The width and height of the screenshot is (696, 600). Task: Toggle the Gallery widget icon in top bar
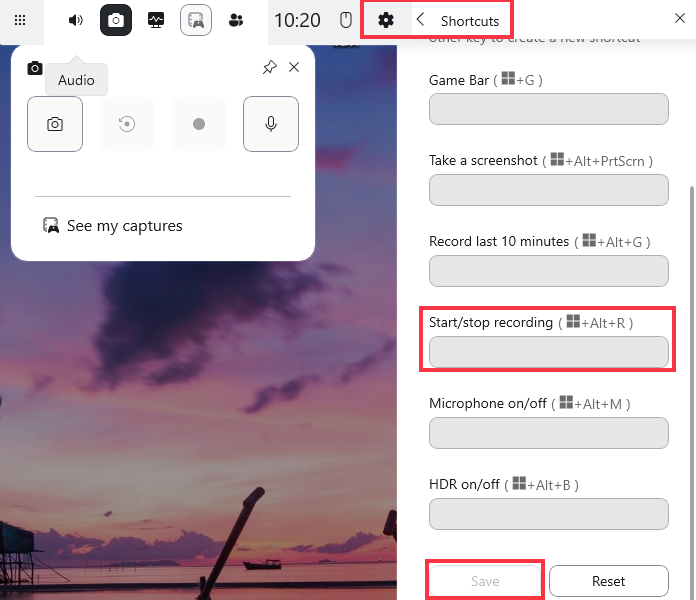(x=196, y=20)
